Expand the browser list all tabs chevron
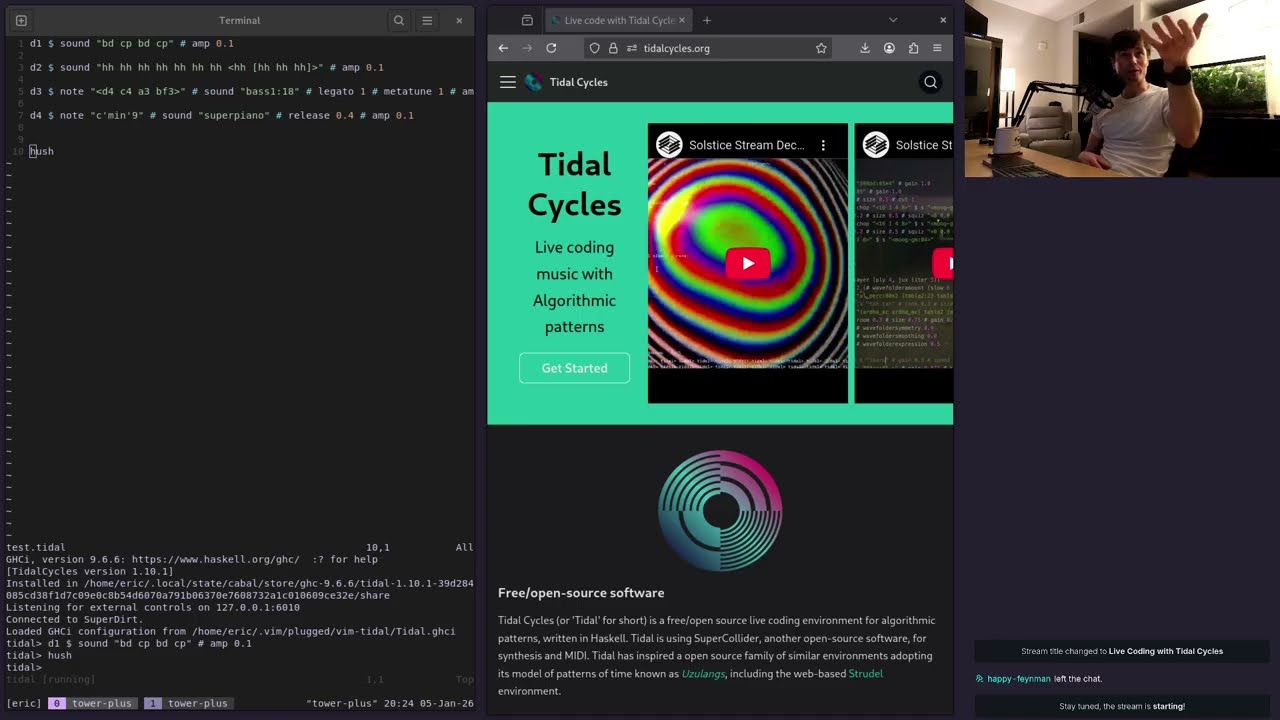This screenshot has height=720, width=1280. click(893, 20)
